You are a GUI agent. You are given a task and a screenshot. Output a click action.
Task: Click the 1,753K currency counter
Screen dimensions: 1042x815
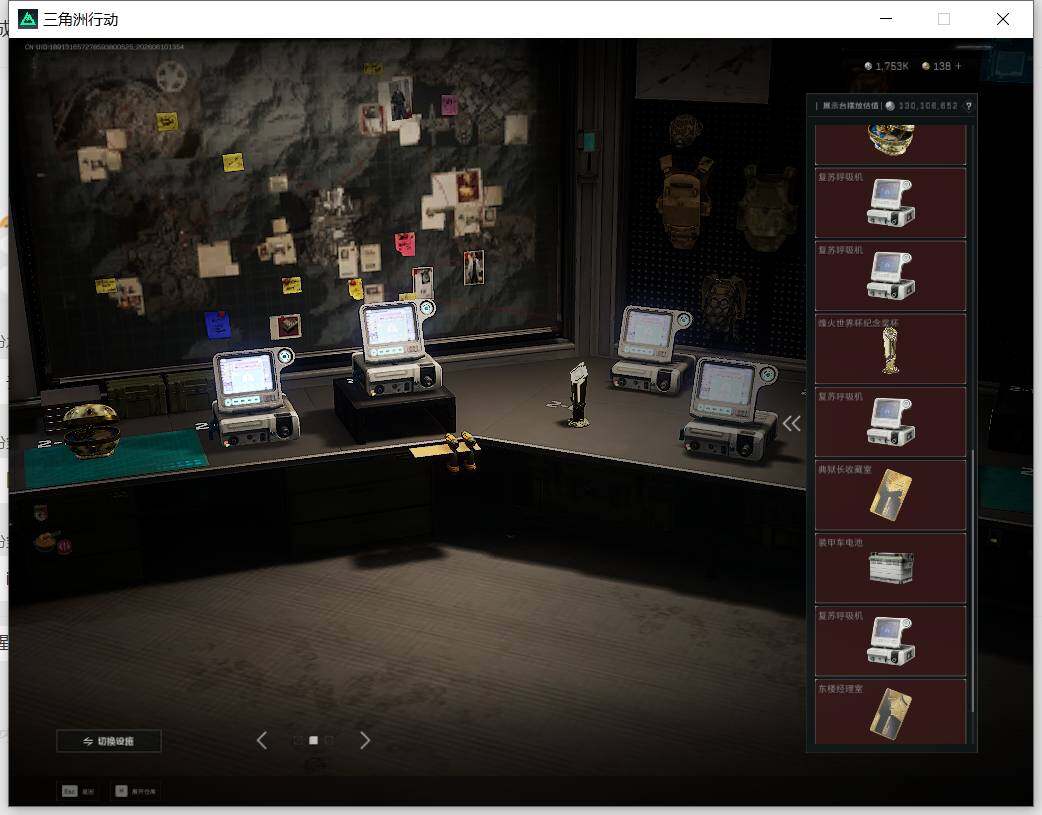886,66
